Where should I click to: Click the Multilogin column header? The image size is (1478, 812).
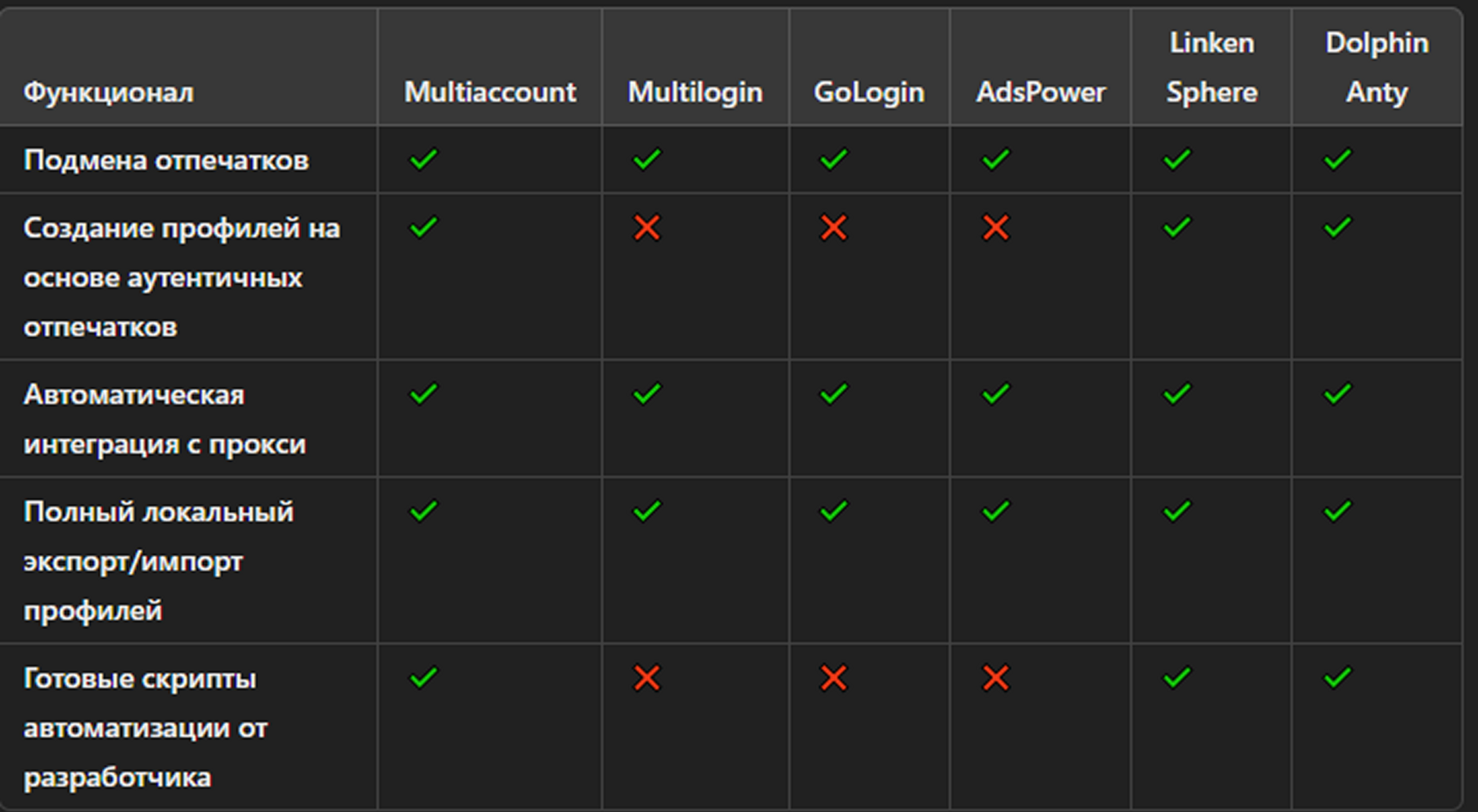(x=695, y=92)
